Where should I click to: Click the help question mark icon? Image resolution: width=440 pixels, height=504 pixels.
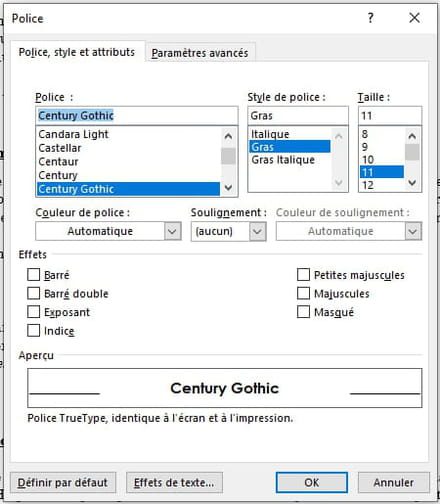(x=371, y=18)
